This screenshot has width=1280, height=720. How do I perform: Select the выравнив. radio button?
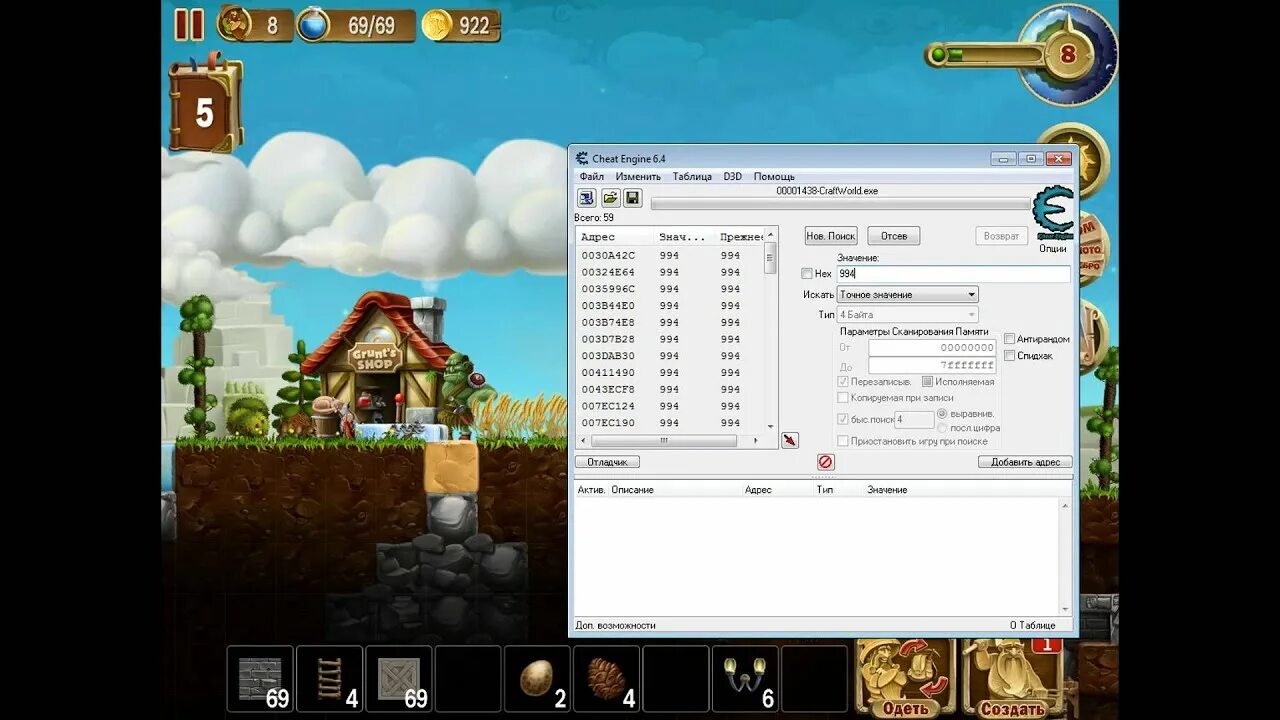coord(942,414)
